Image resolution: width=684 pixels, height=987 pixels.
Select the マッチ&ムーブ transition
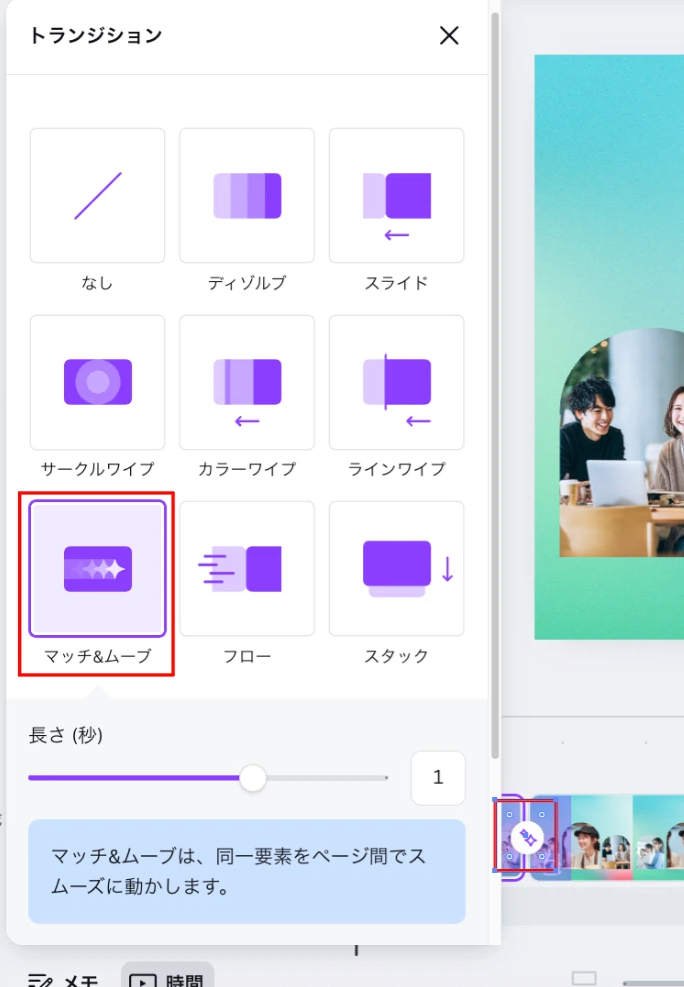98,568
